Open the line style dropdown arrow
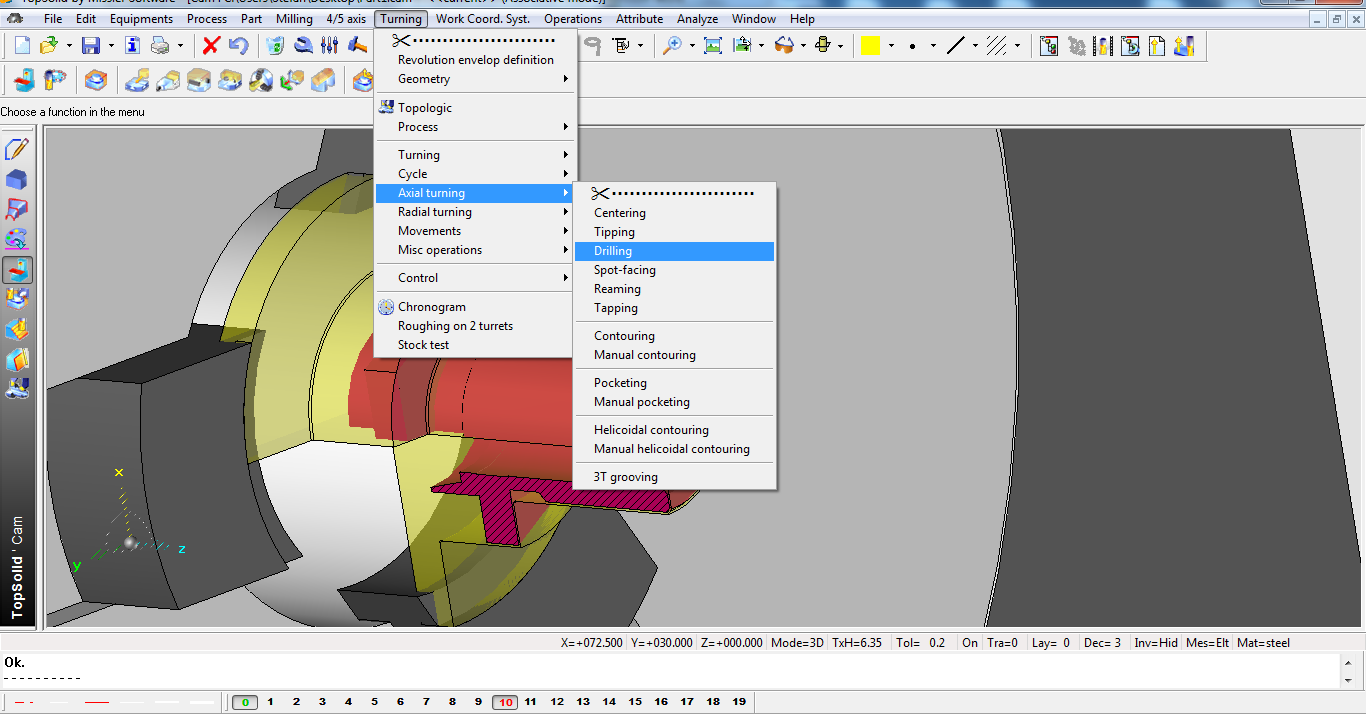The image size is (1366, 714). pos(975,45)
